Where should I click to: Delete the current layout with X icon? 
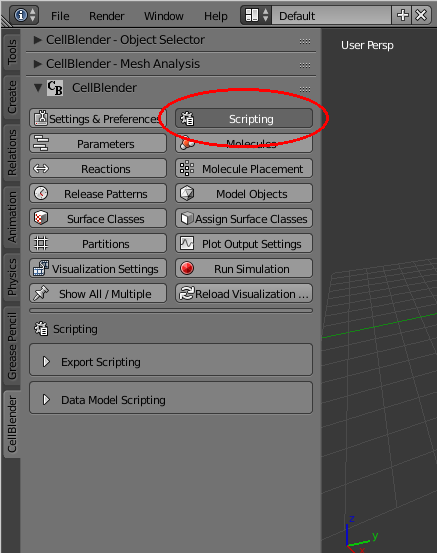coord(421,16)
